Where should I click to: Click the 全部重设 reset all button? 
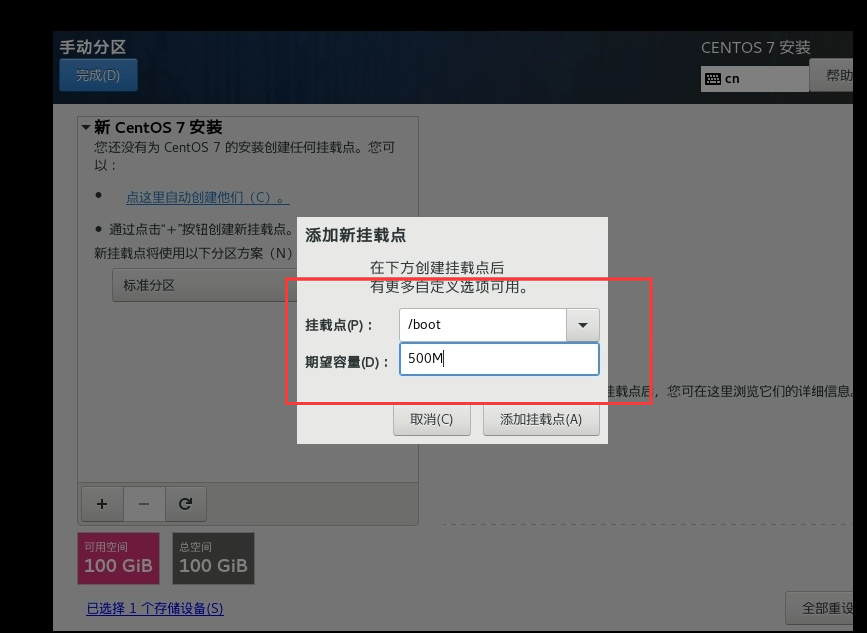point(820,608)
